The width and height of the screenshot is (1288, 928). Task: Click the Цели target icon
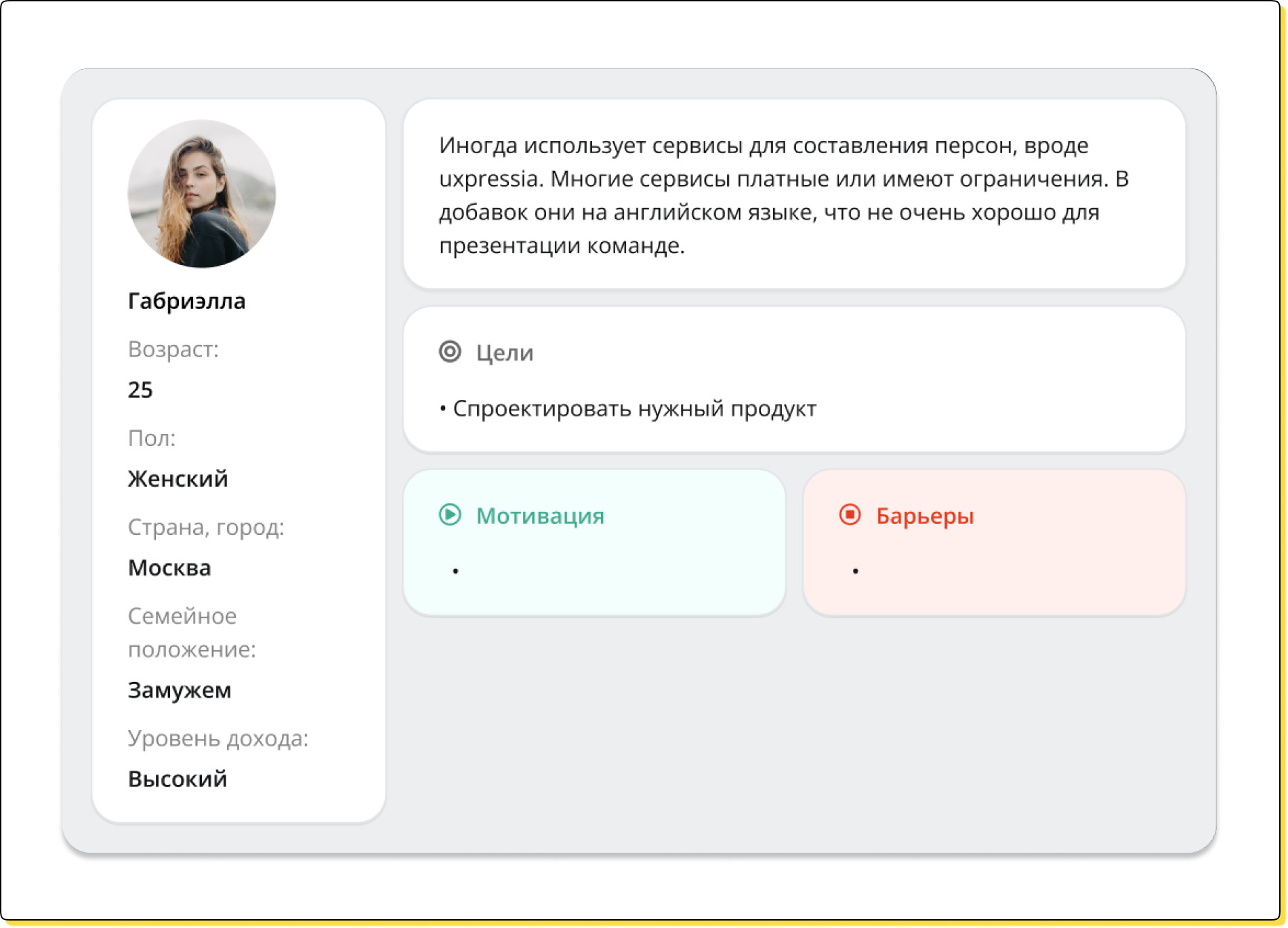[450, 352]
